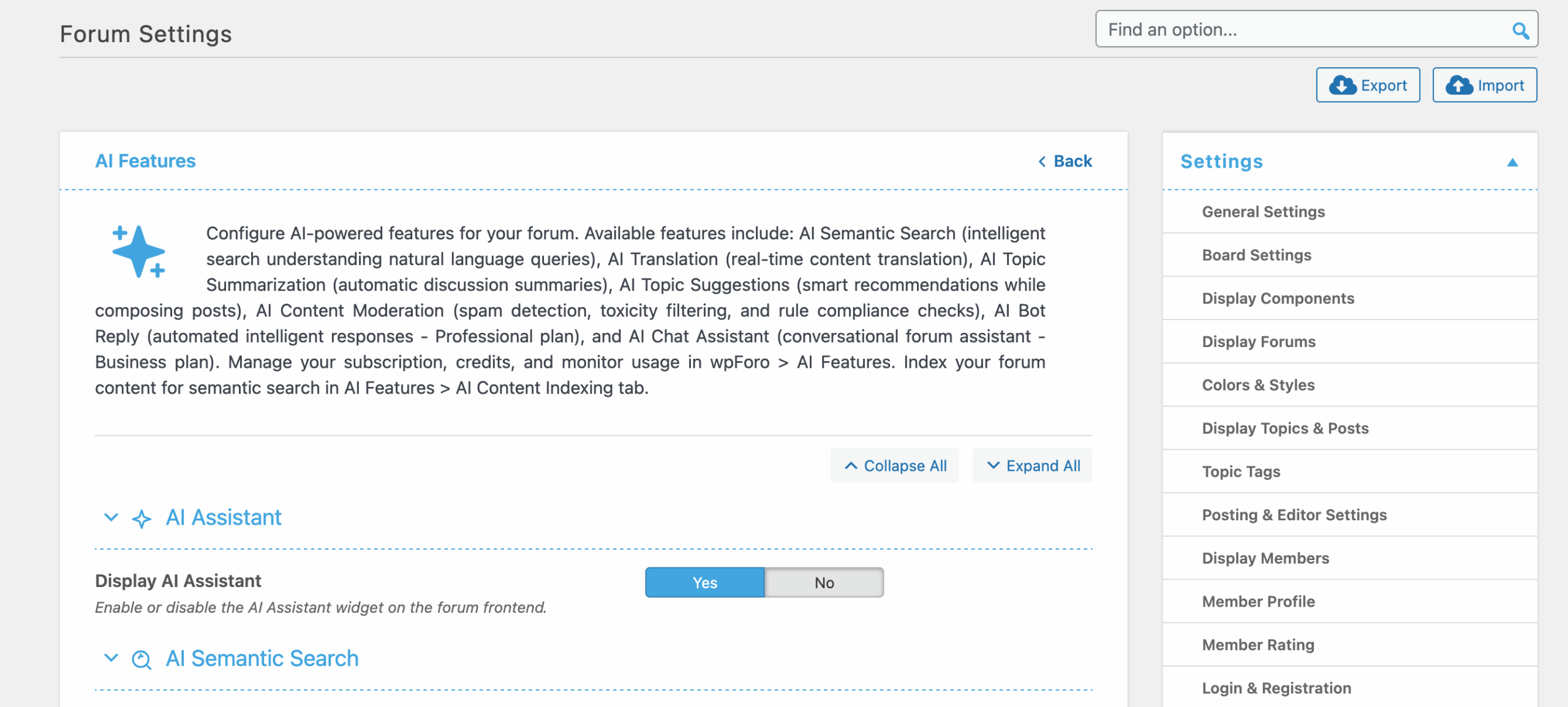The height and width of the screenshot is (707, 1568).
Task: Click the Import cloud upload icon
Action: [1459, 86]
